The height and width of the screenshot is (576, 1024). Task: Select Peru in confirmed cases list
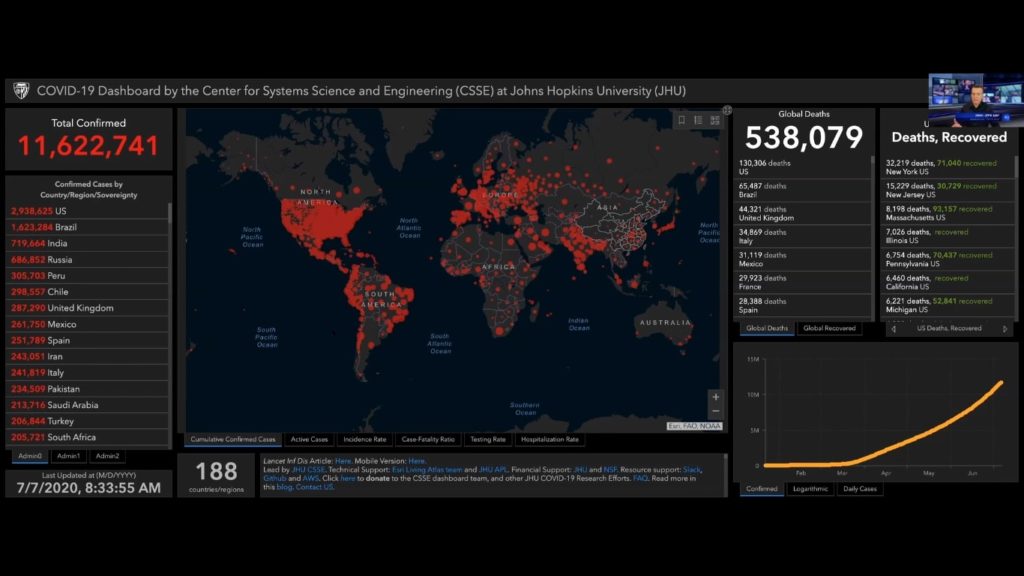coord(88,276)
